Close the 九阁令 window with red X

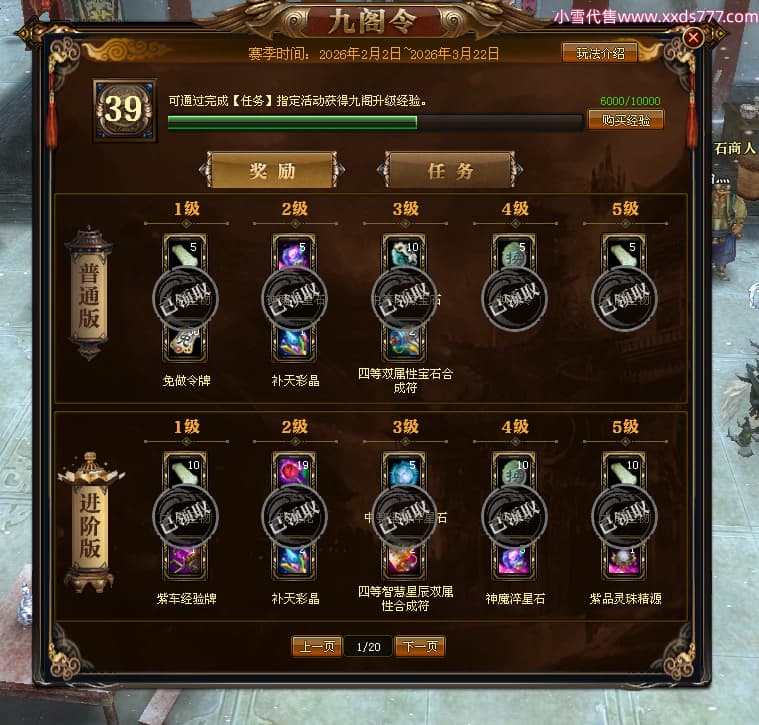693,37
